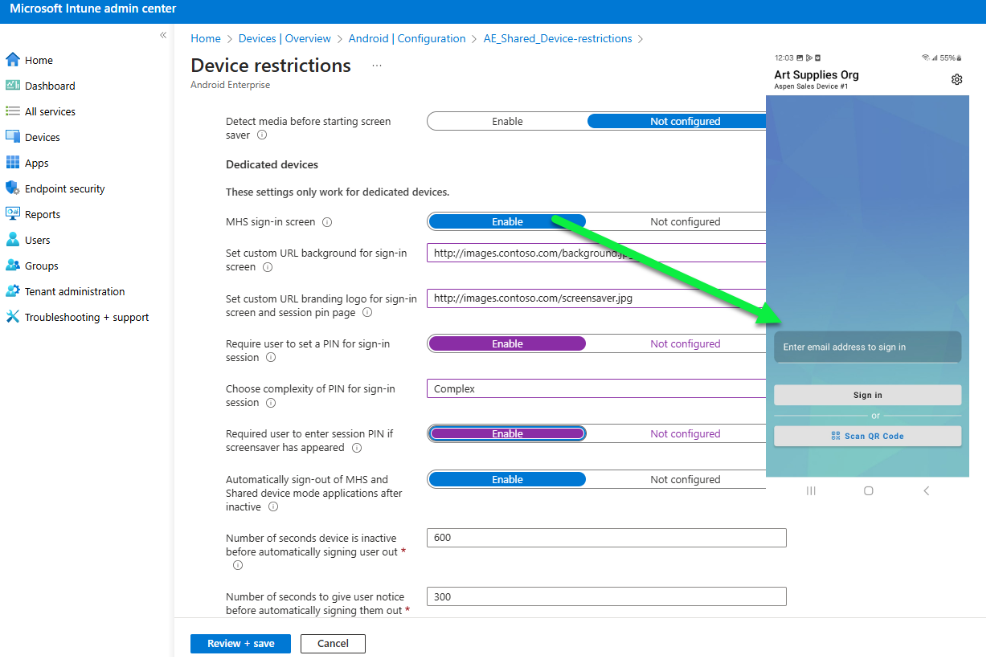Tap the phone preview home button
The height and width of the screenshot is (657, 986).
[x=868, y=490]
